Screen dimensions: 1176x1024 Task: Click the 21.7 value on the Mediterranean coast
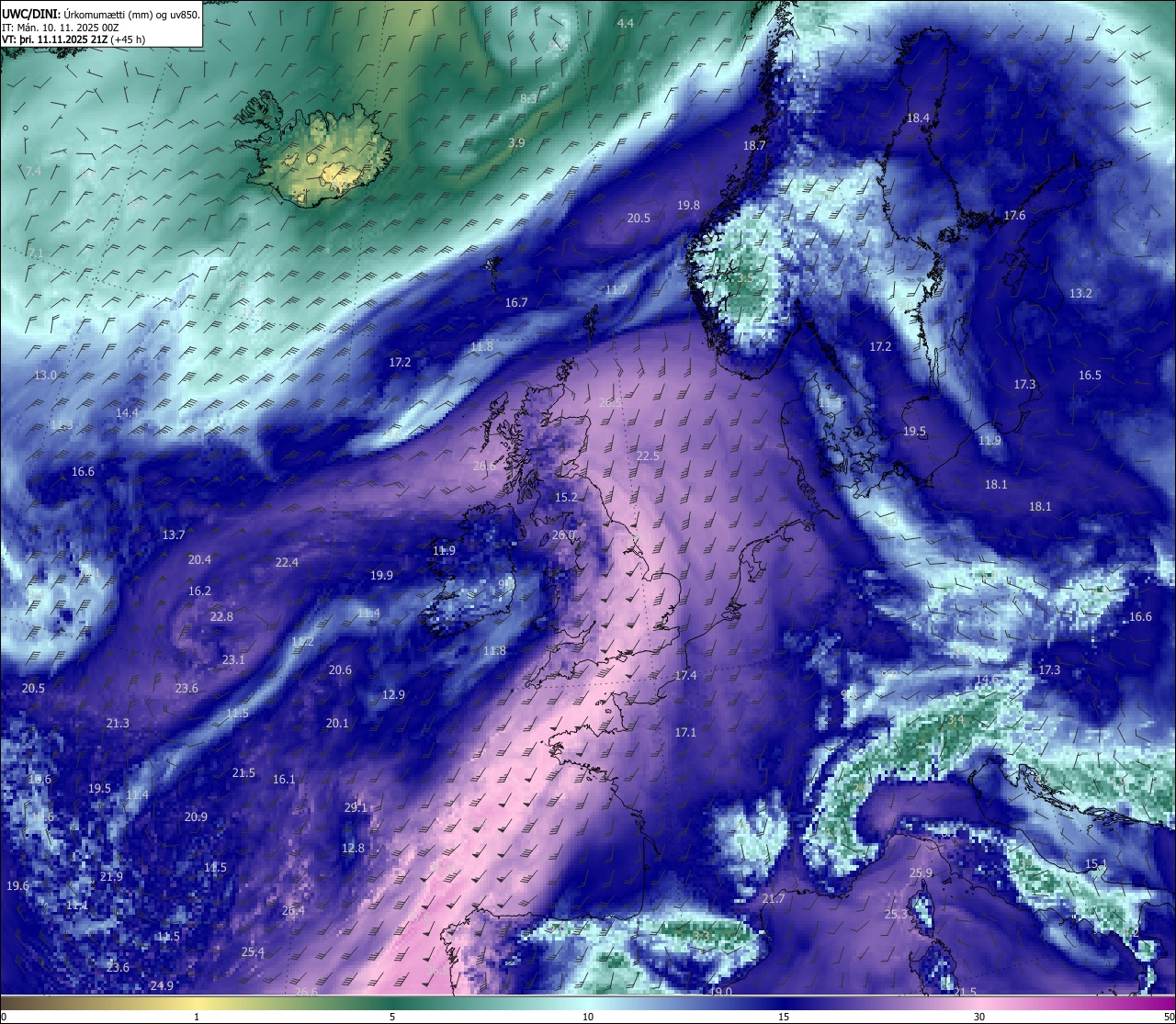tap(774, 898)
